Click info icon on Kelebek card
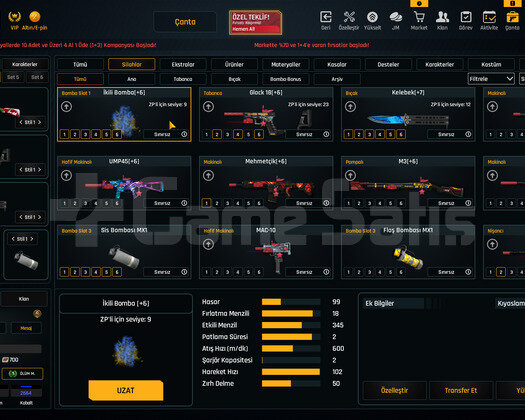 (468, 134)
